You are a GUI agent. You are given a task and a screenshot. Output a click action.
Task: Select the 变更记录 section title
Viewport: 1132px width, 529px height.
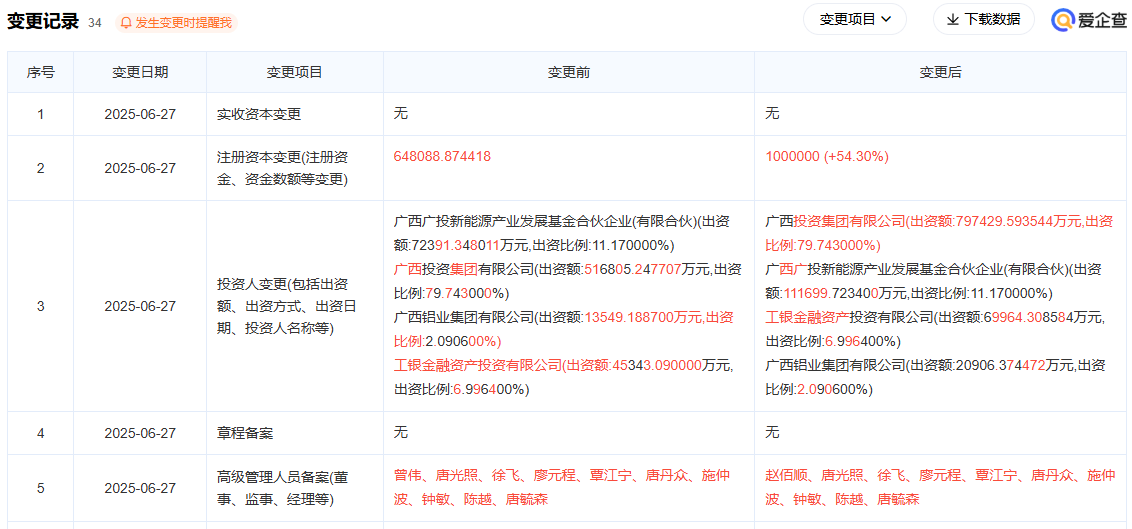(42, 21)
